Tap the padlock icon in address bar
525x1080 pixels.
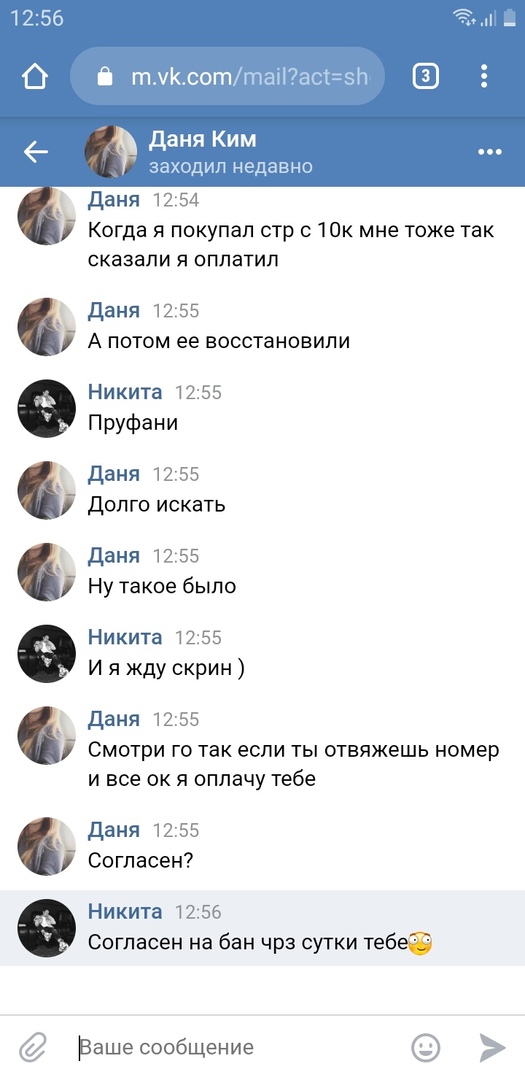pos(104,76)
